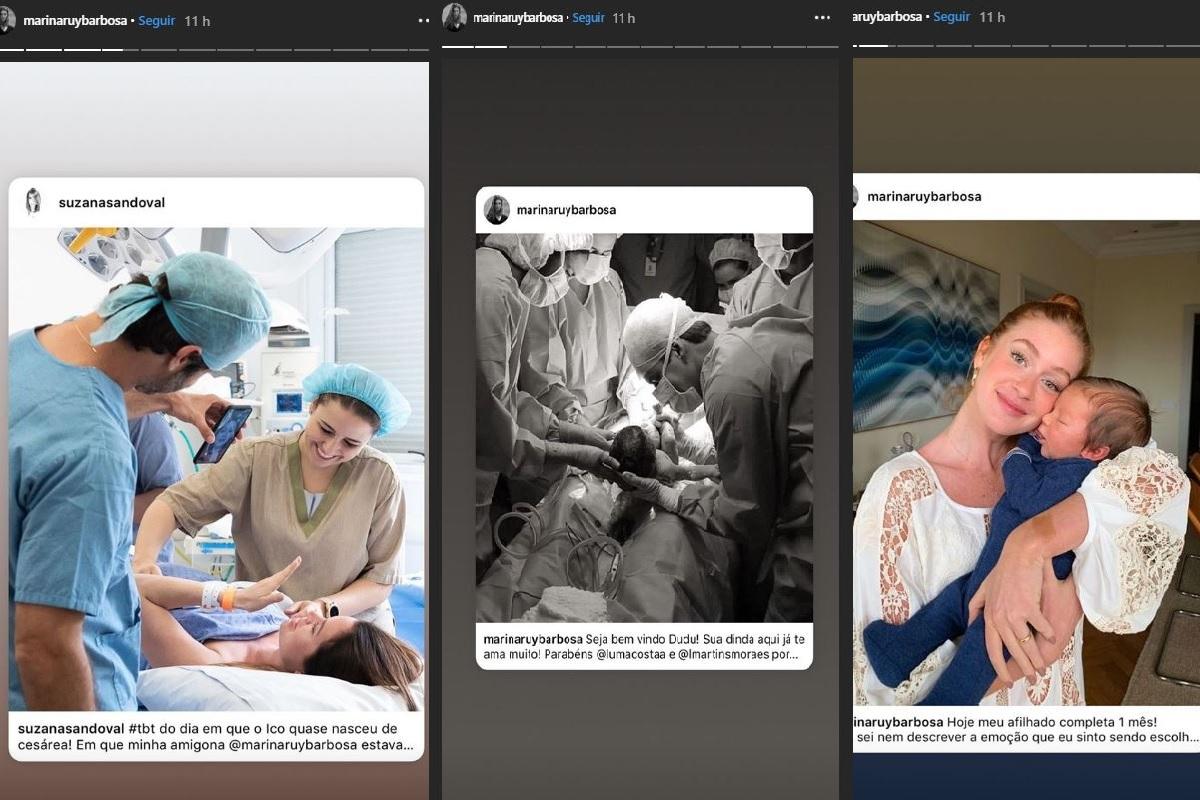Click left story's profile avatar in header
The height and width of the screenshot is (800, 1200).
(7, 20)
